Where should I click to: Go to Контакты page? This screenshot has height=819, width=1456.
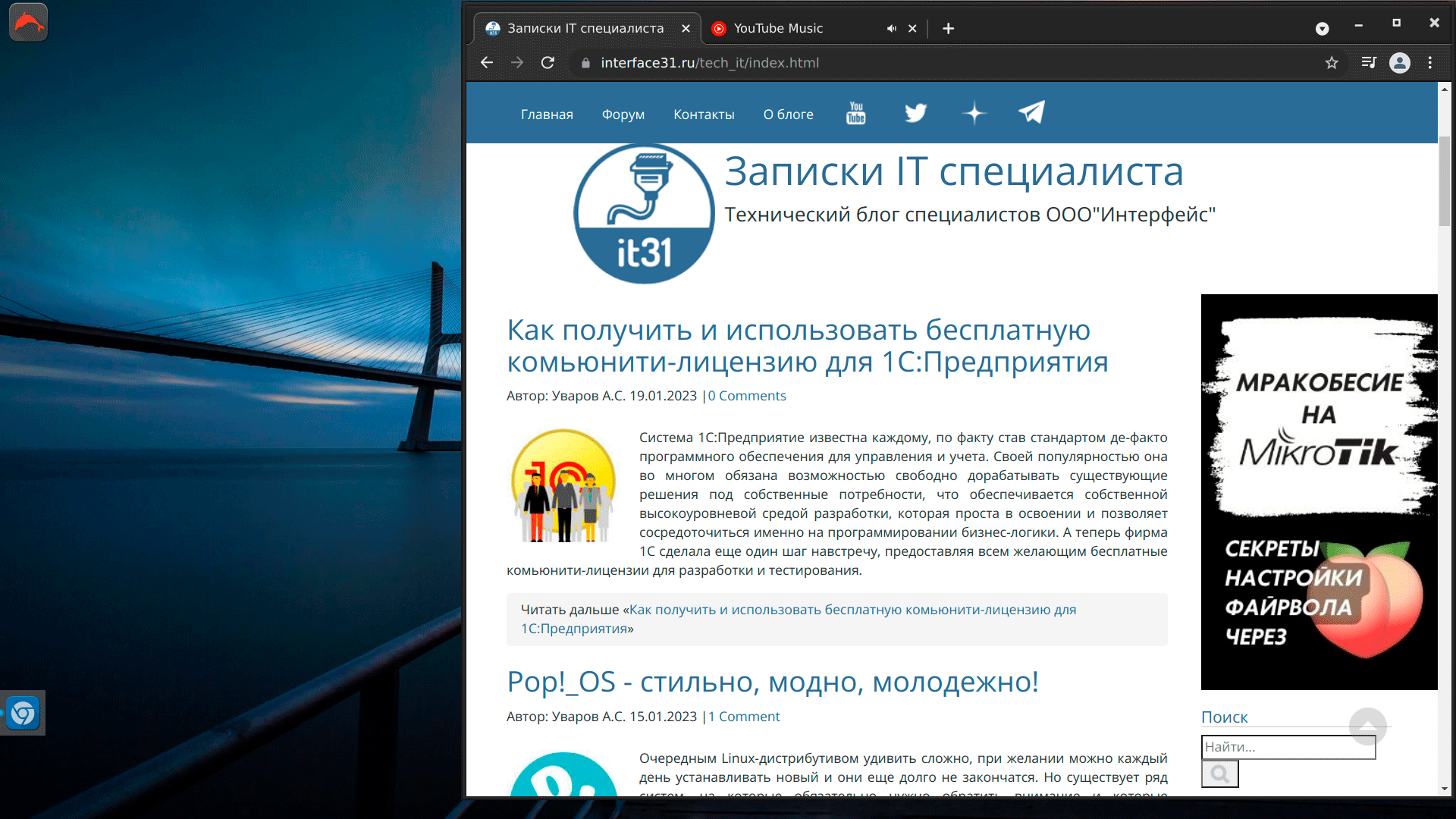click(x=704, y=115)
